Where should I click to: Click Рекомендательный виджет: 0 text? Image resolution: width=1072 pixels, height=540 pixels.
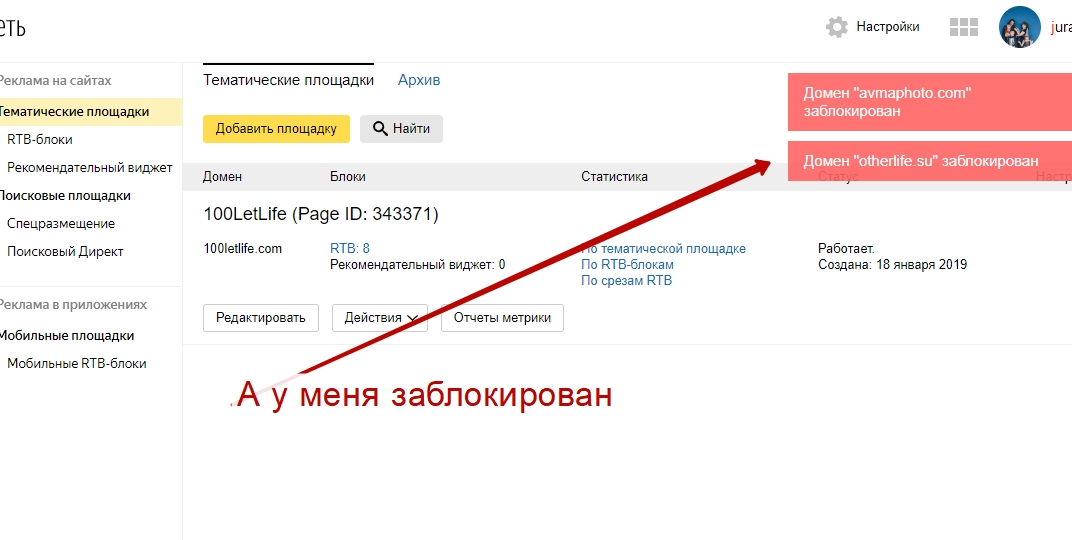[418, 265]
